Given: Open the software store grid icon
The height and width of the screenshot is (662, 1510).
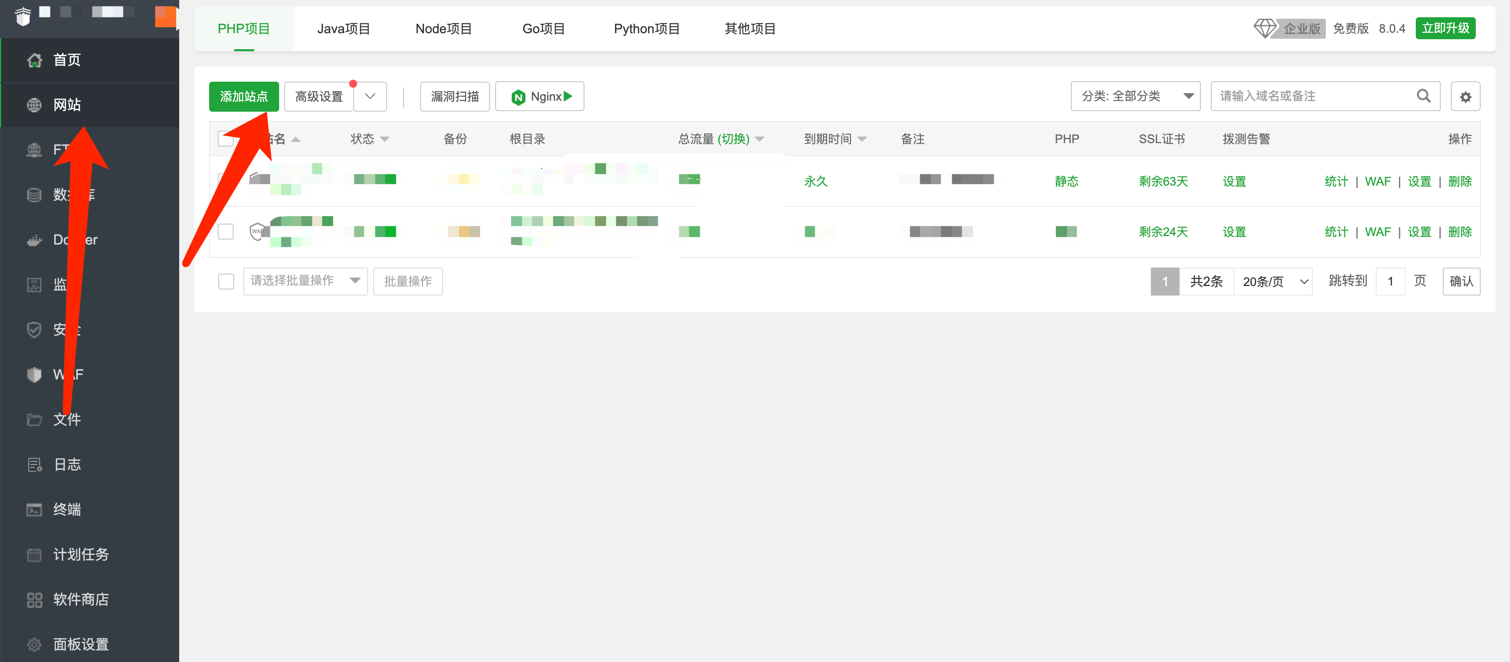Looking at the screenshot, I should point(35,600).
